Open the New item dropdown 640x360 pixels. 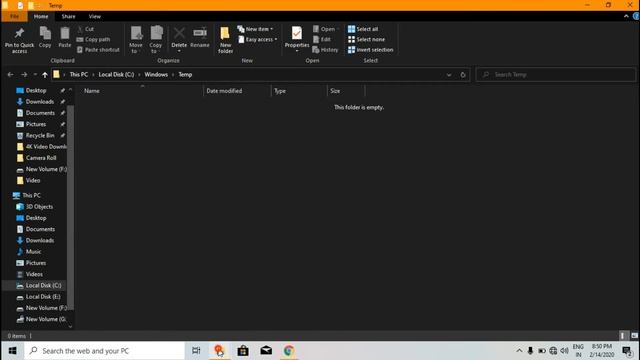(x=255, y=29)
